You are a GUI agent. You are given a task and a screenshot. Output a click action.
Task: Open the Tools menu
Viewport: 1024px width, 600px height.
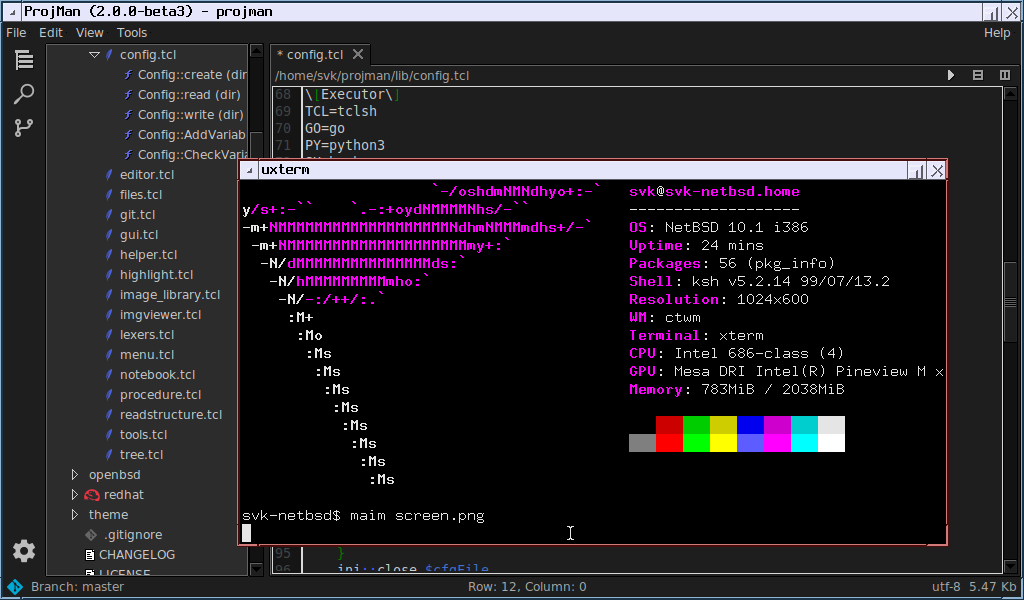point(132,33)
